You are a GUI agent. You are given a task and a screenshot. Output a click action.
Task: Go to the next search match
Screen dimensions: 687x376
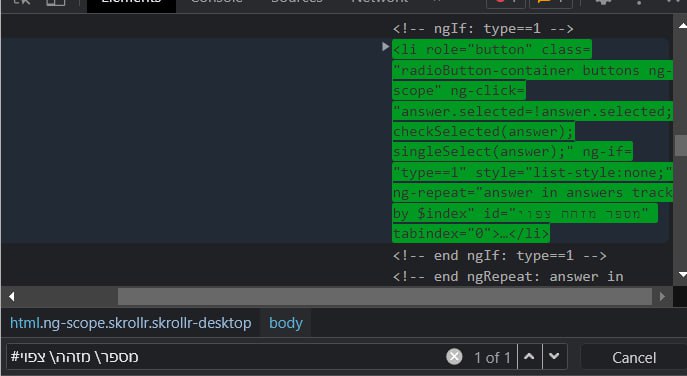554,357
